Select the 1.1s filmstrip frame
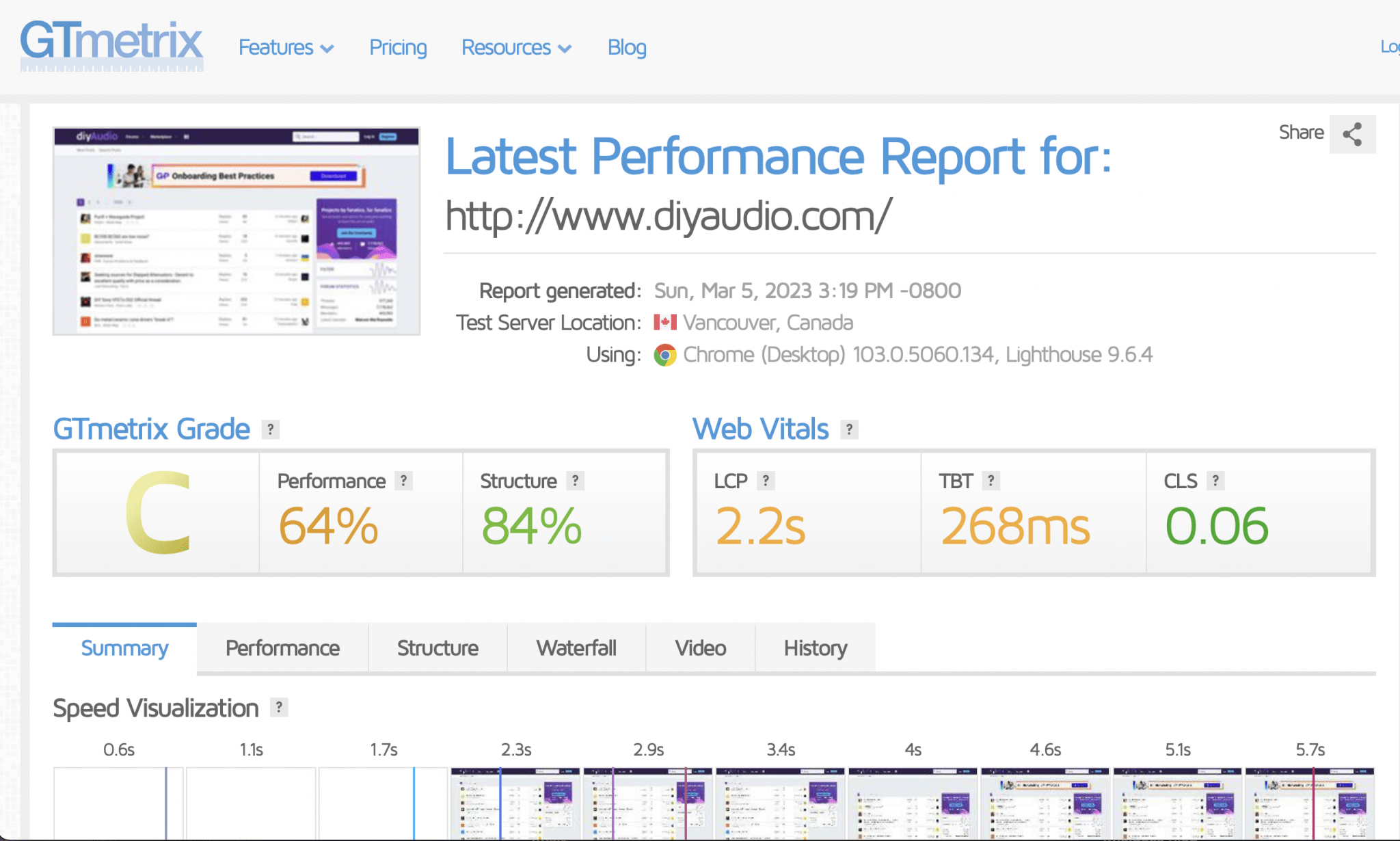1400x841 pixels. 251,803
